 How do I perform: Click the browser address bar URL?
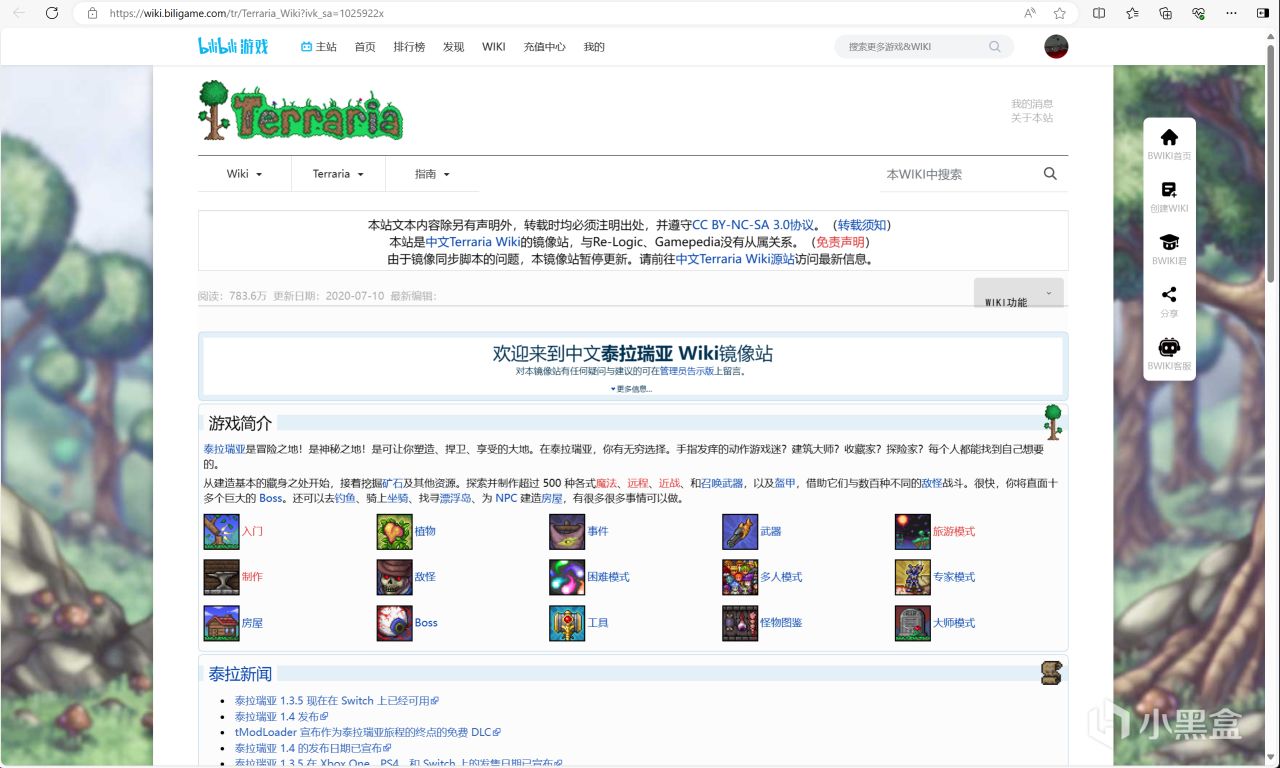click(x=247, y=13)
